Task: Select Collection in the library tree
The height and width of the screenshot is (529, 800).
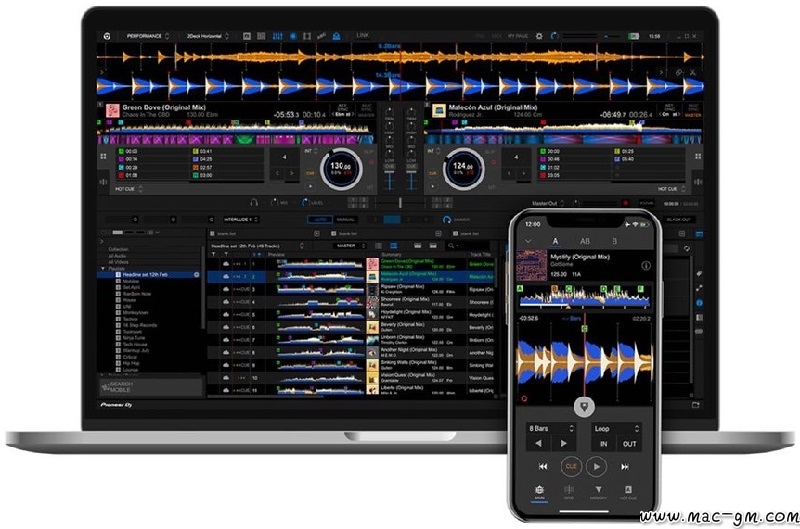Action: [x=118, y=249]
